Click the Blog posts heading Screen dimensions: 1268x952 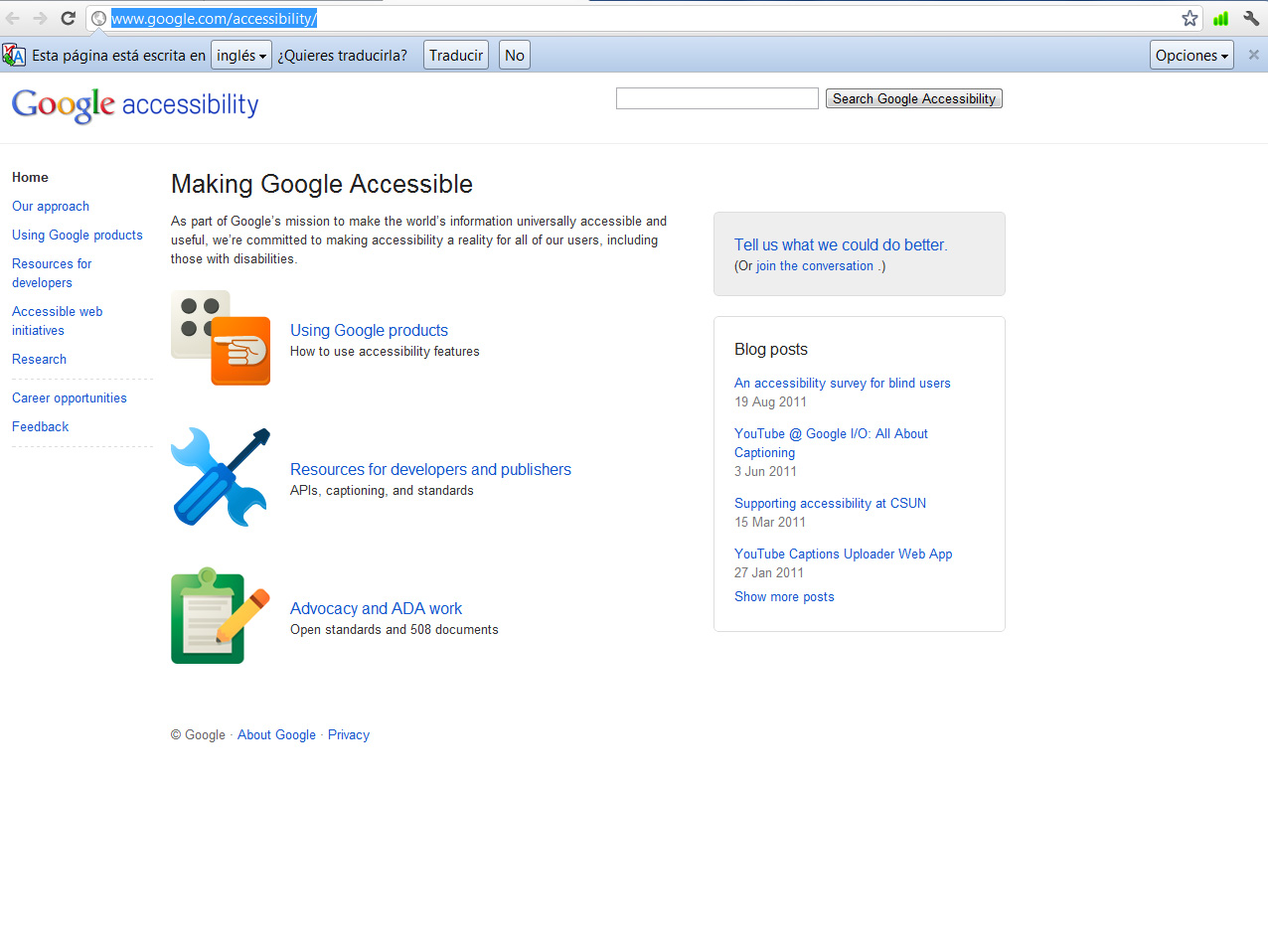point(771,349)
